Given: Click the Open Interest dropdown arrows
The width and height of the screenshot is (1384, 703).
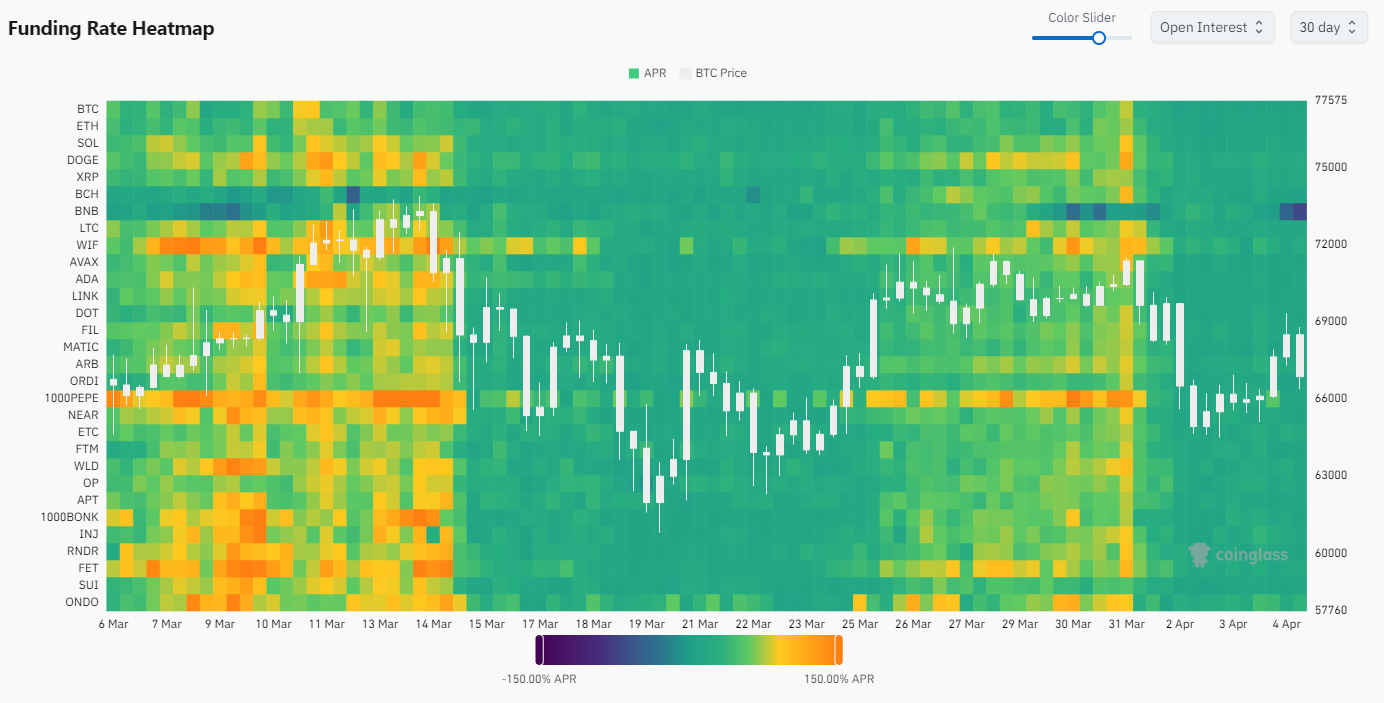Looking at the screenshot, I should click(1259, 27).
